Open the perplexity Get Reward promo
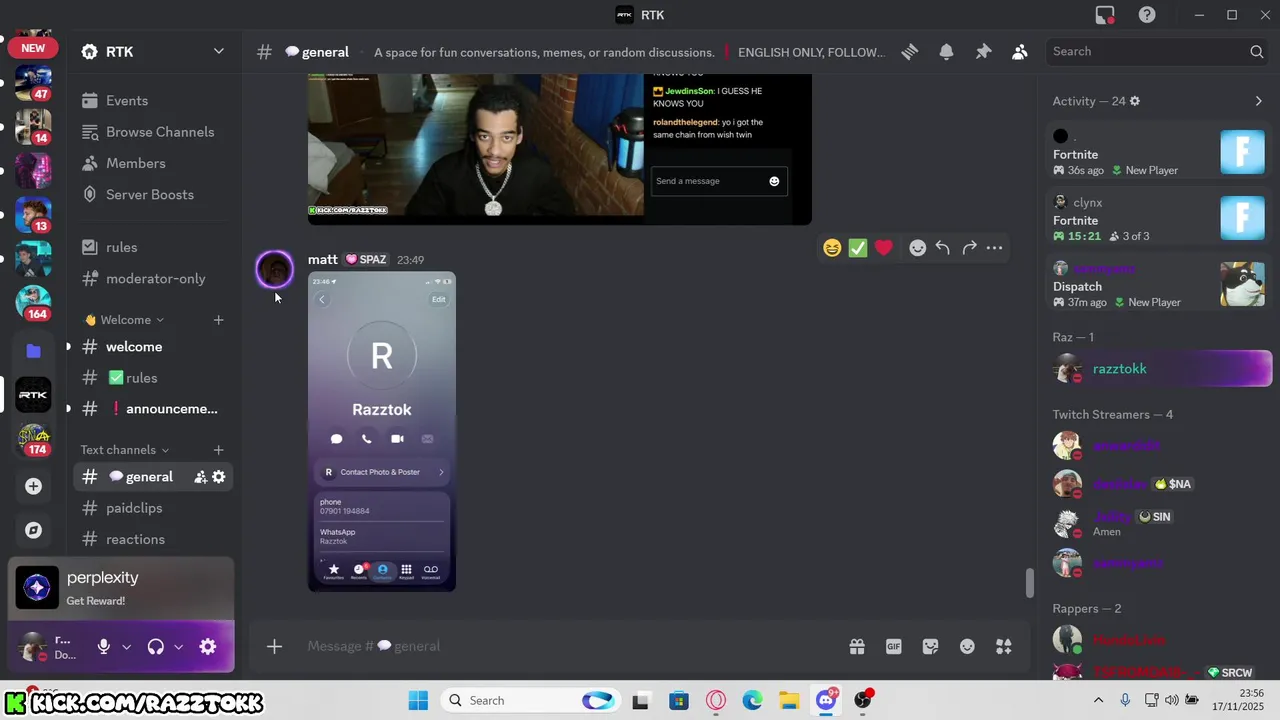 click(x=121, y=588)
